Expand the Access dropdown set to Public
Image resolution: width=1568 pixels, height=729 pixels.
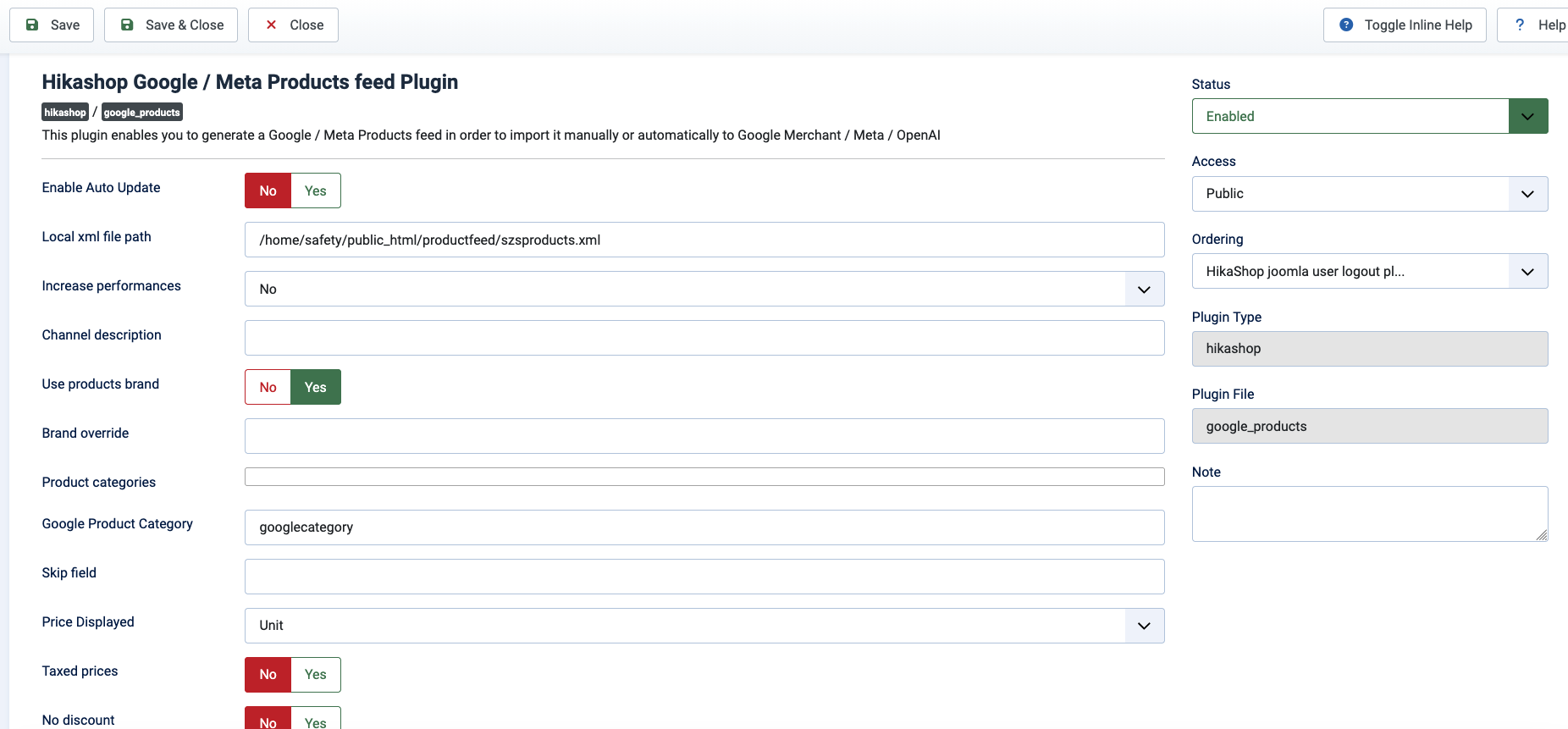[1369, 194]
